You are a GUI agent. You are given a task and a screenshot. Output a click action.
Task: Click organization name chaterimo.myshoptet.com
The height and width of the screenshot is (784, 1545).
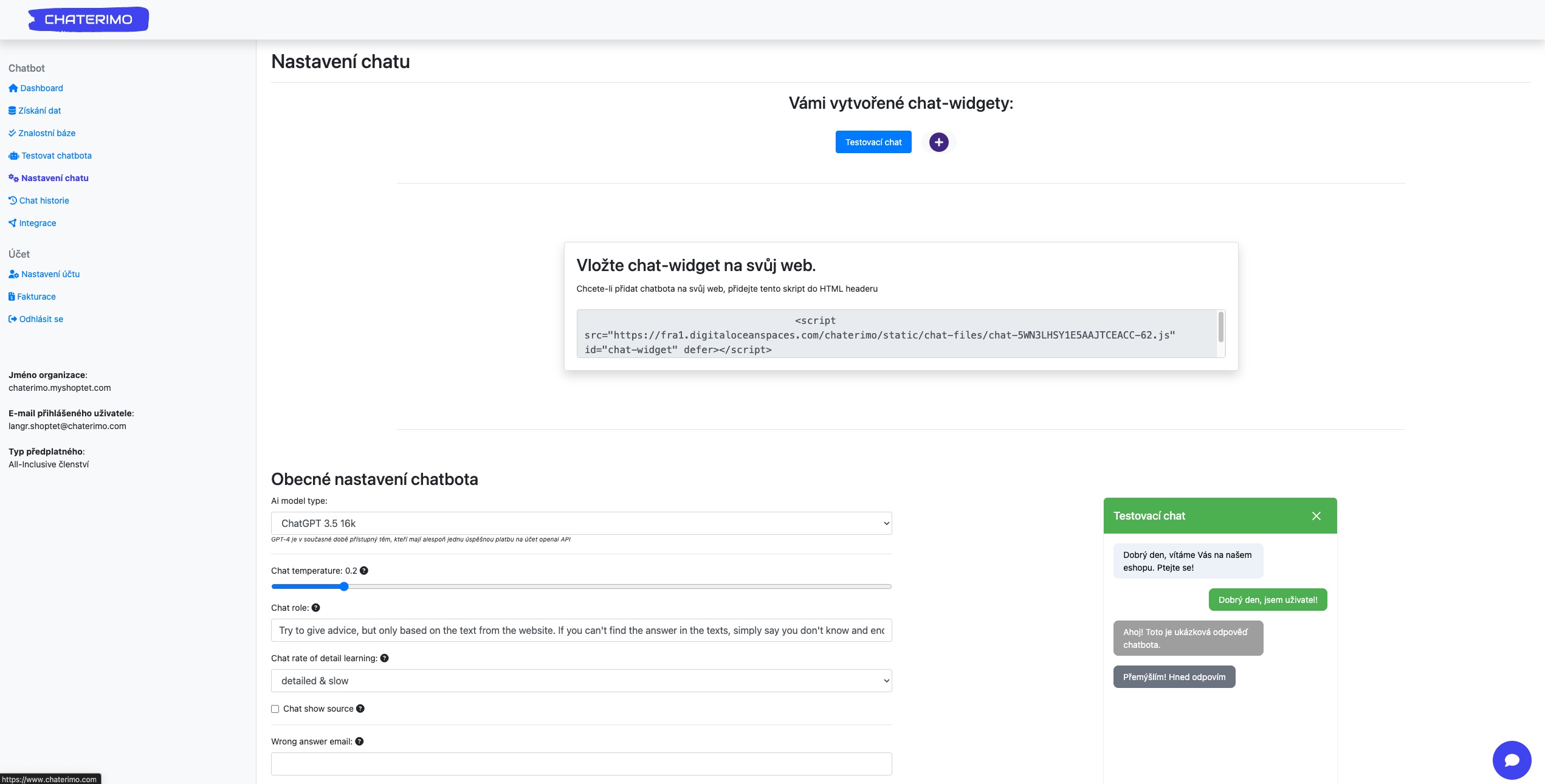click(60, 388)
